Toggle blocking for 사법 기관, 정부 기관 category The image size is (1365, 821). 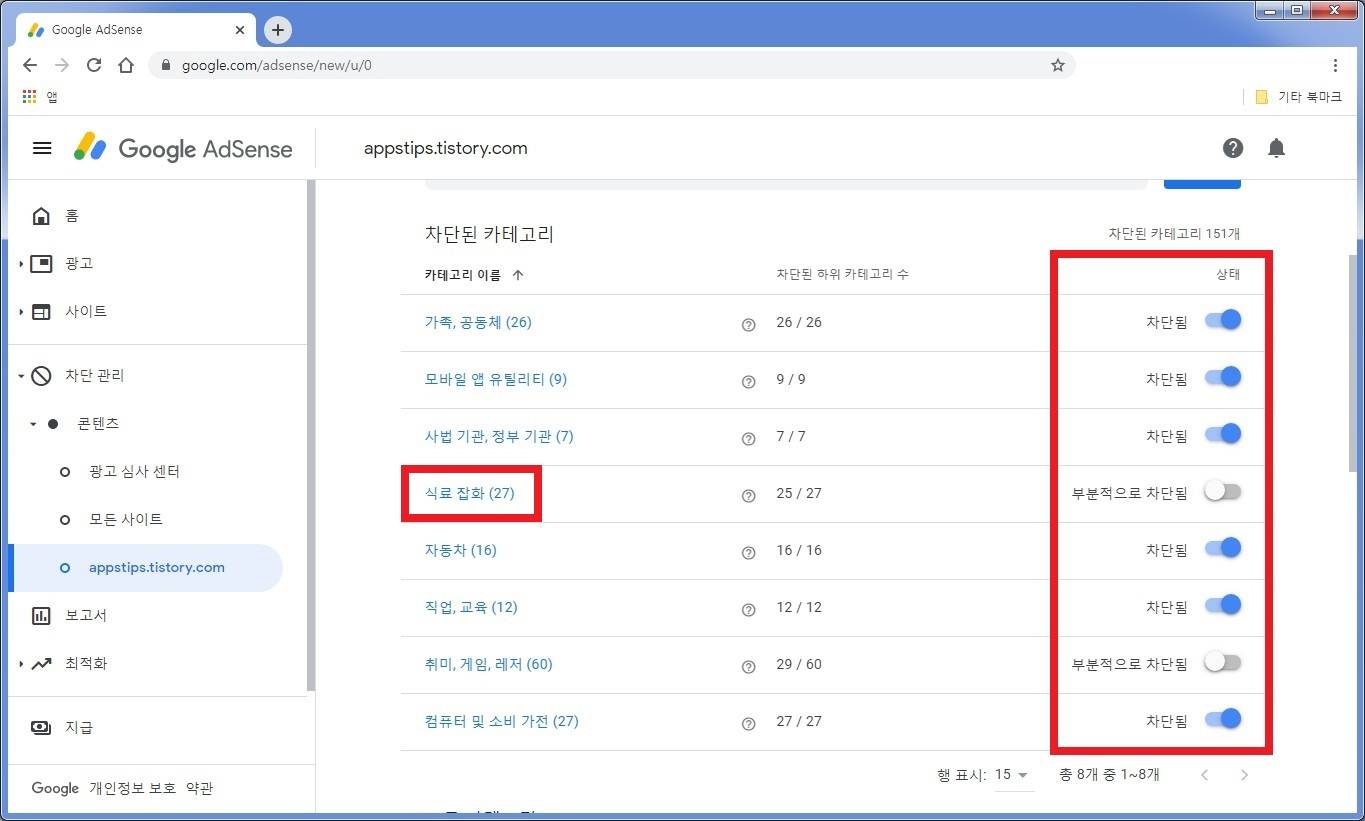[1223, 434]
